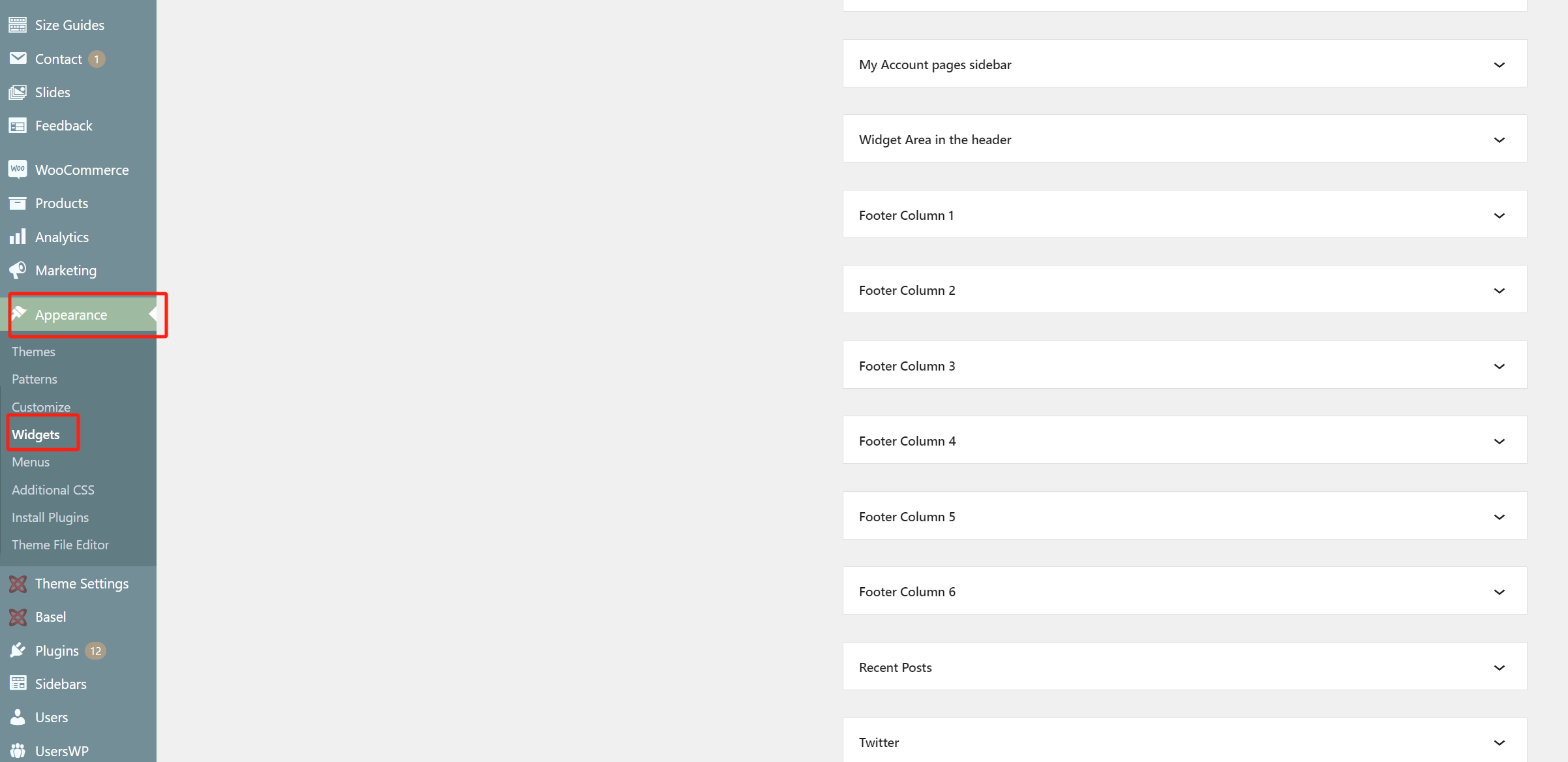Expand the Twitter widget area panel

[1499, 742]
